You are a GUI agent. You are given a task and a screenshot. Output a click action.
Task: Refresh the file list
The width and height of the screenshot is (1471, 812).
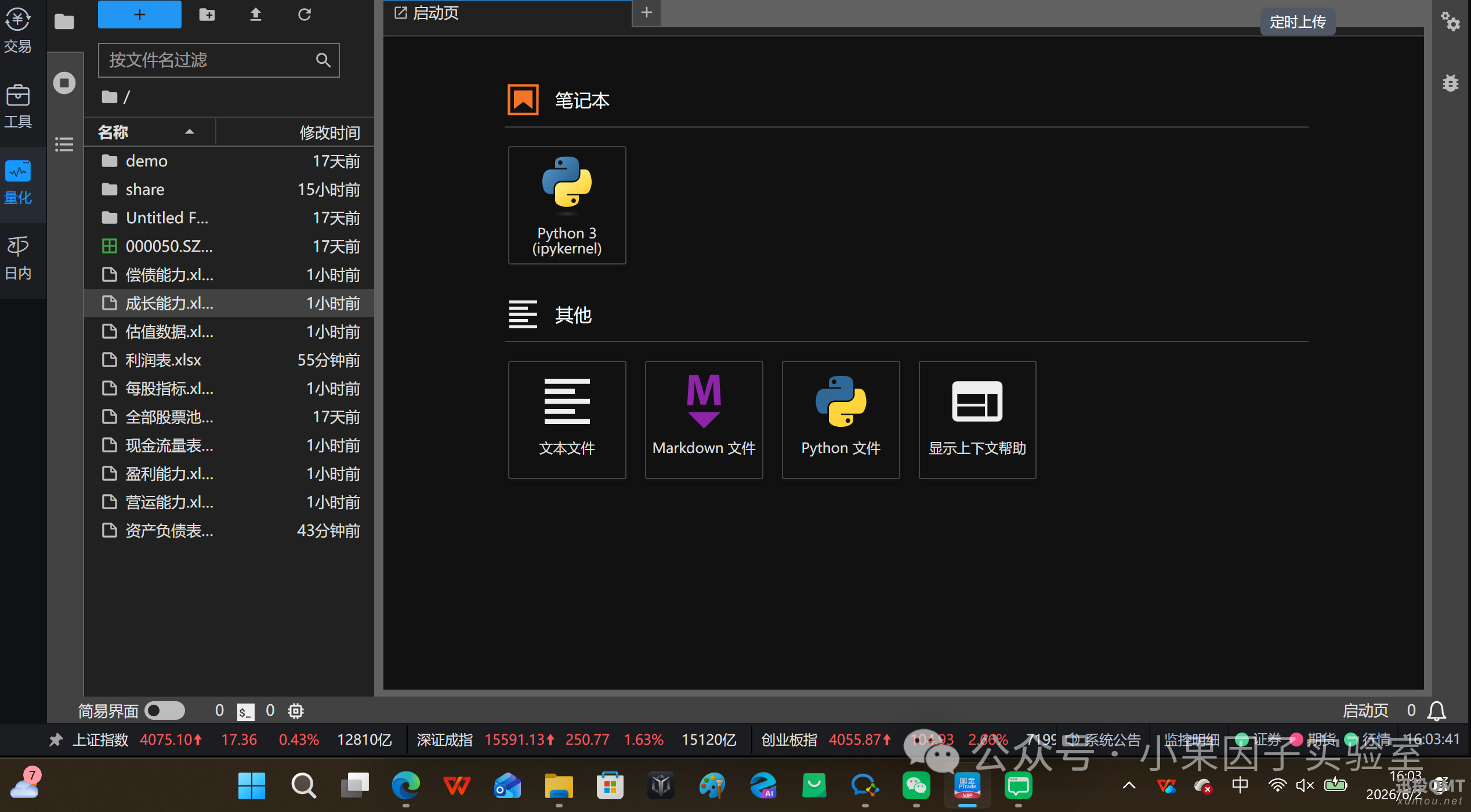305,14
